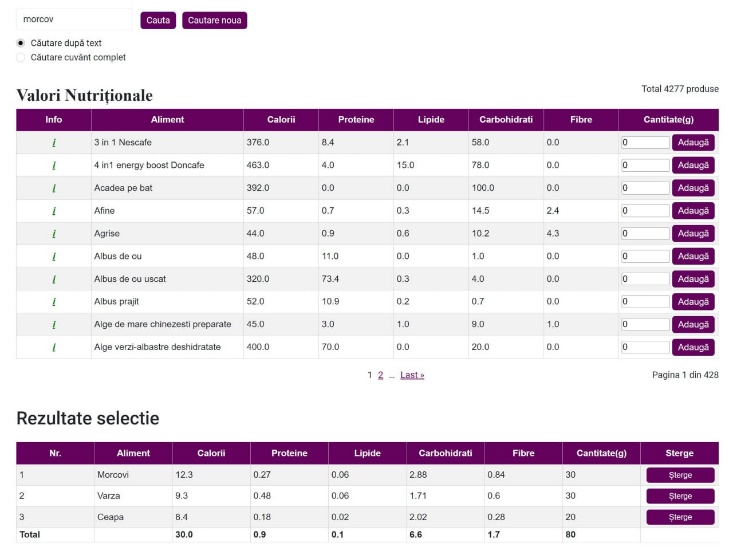Open info for Alge verzi-albastre deshidratate
Viewport: 733px width, 551px height.
click(x=54, y=347)
